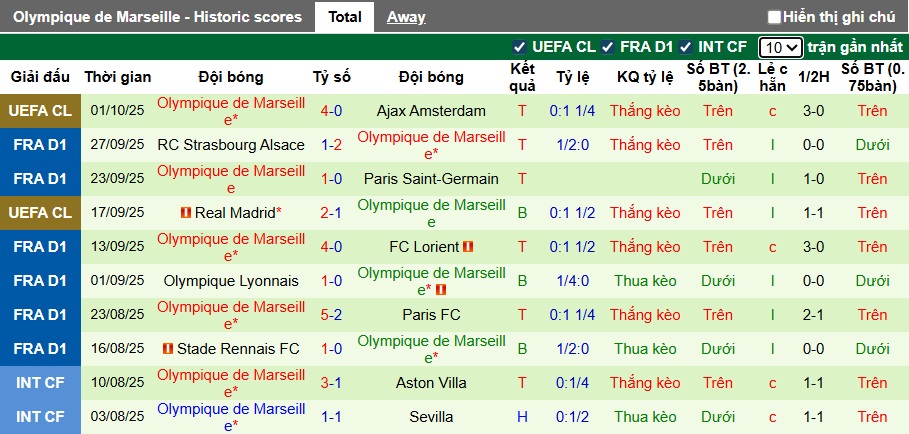Select the Total tab
This screenshot has height=434, width=909.
[344, 17]
